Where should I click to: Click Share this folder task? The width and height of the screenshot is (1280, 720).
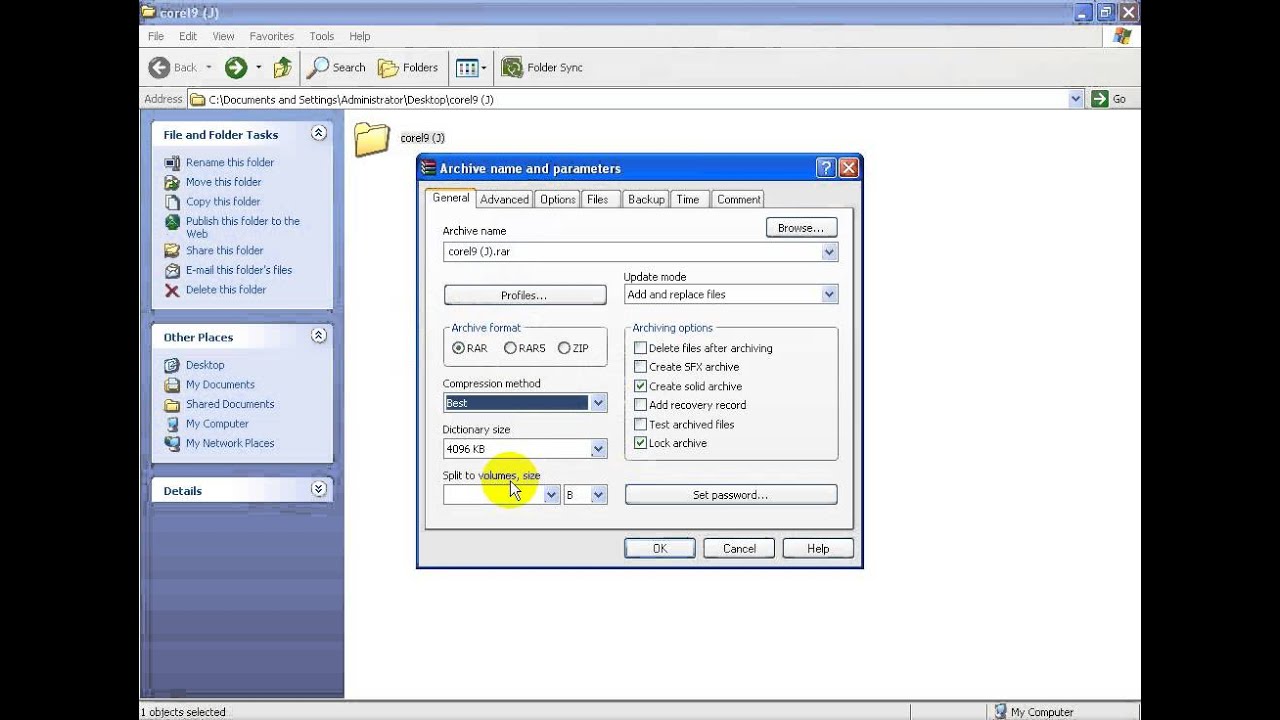[224, 250]
